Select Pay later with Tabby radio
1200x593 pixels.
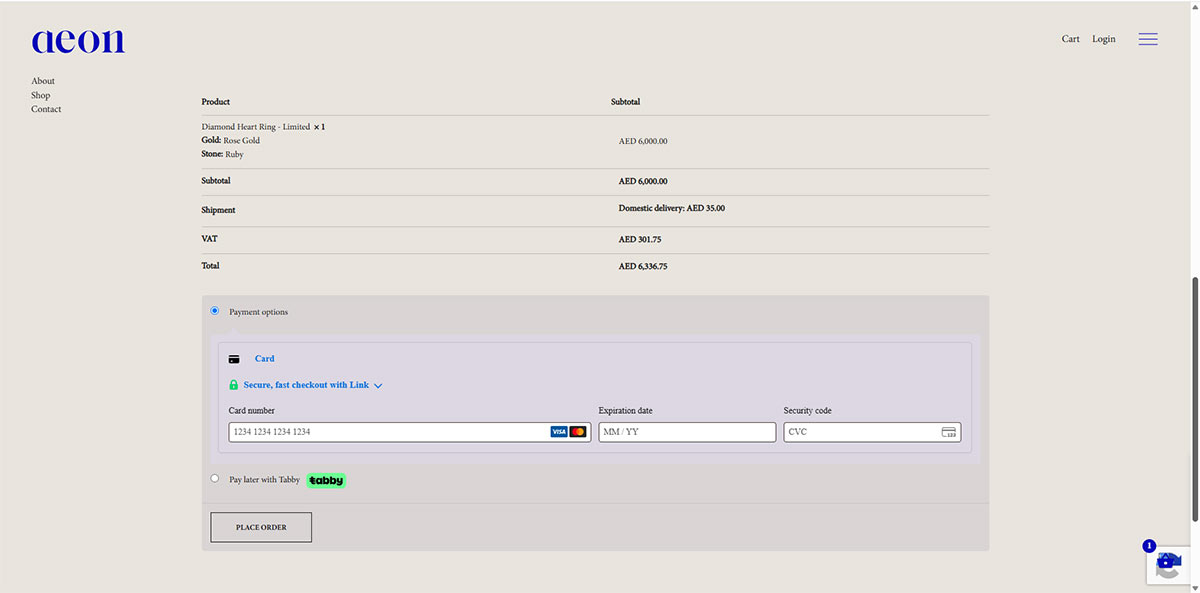pyautogui.click(x=215, y=479)
